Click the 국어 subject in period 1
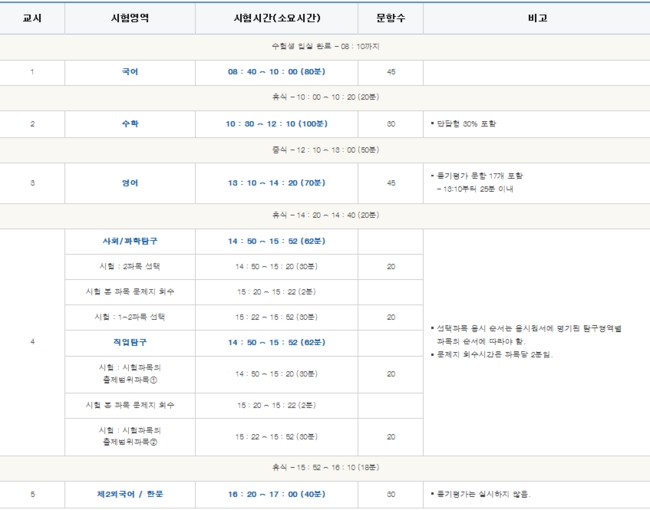Image resolution: width=650 pixels, height=510 pixels. (x=130, y=72)
